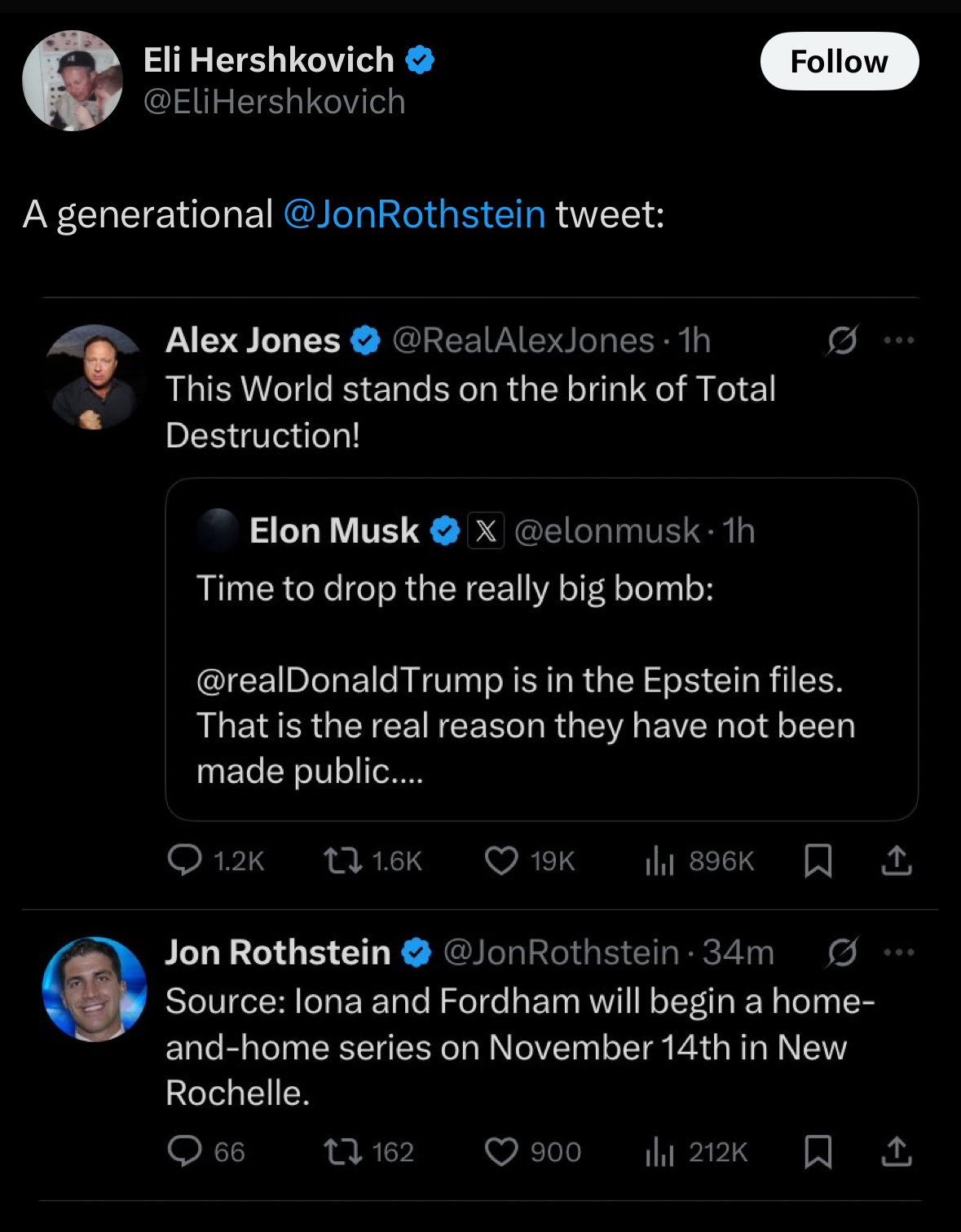This screenshot has width=961, height=1232.
Task: Follow Eli Hershkovich
Action: (839, 61)
